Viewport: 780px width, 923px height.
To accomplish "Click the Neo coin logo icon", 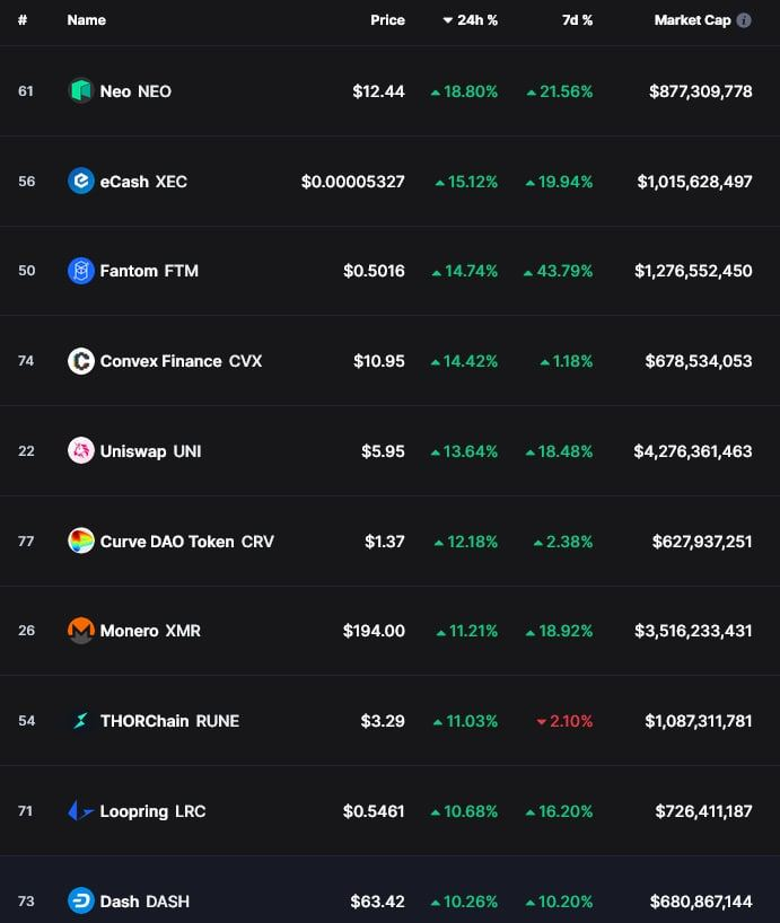I will point(81,91).
